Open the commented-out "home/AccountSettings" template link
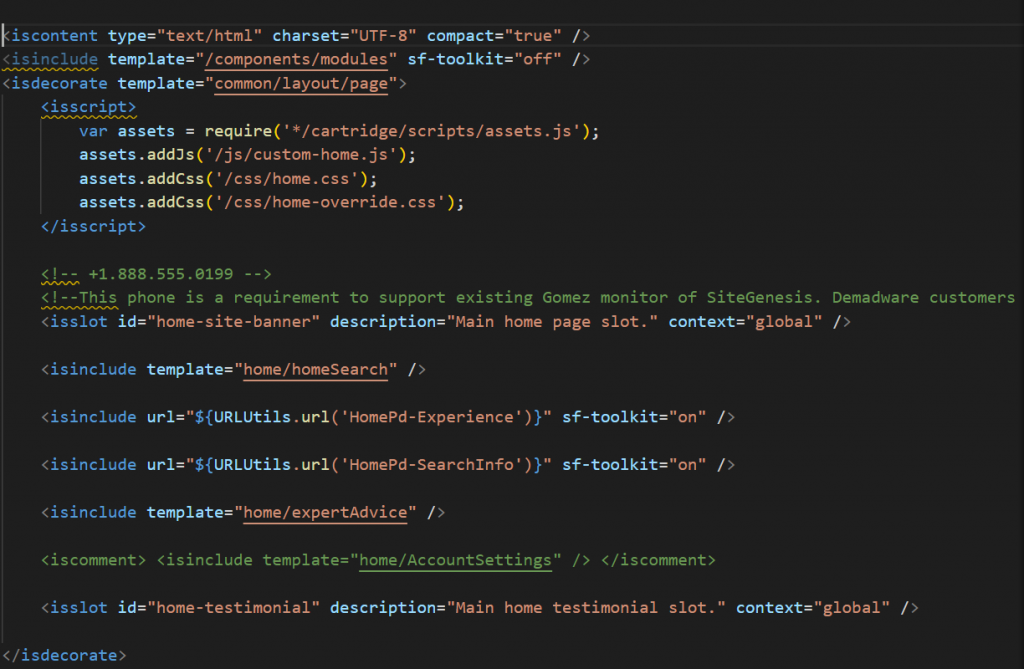 (456, 560)
